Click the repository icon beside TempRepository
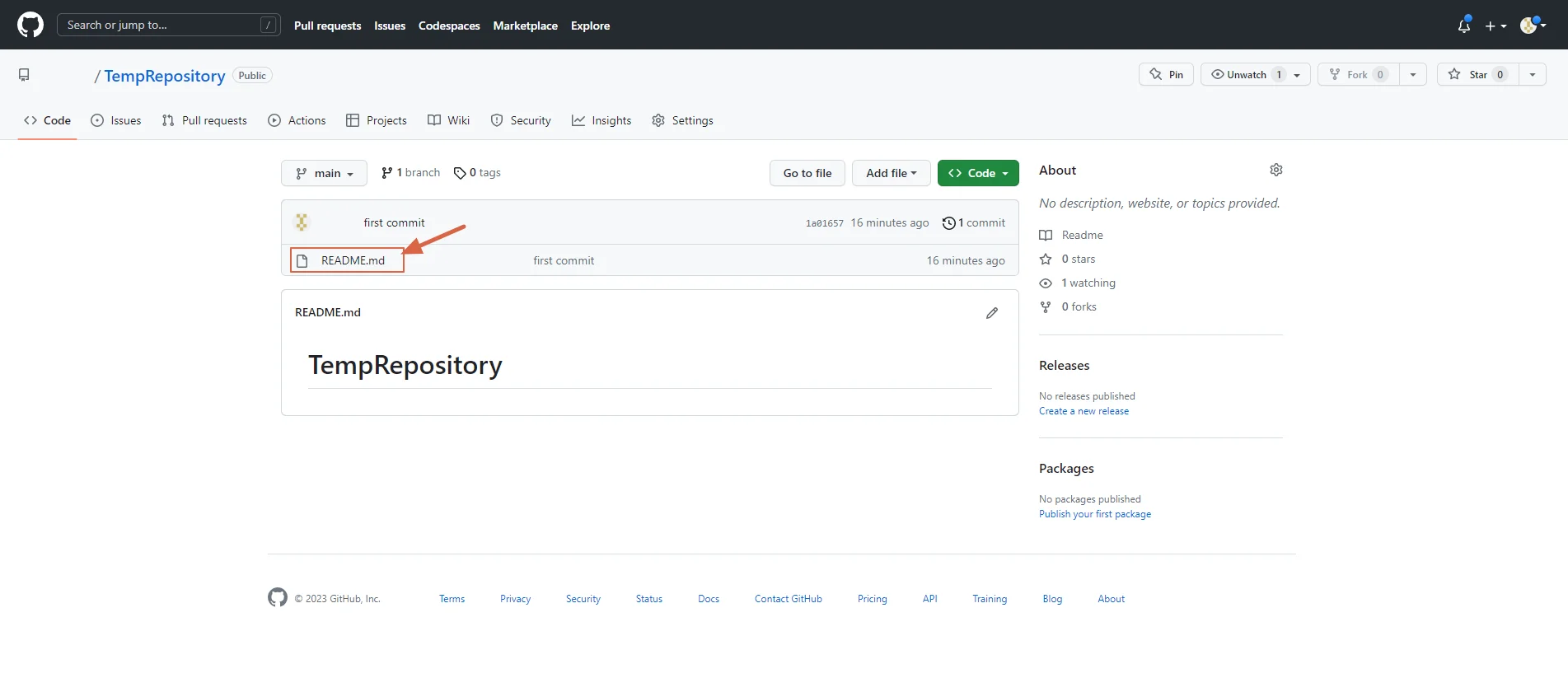The width and height of the screenshot is (1568, 692). [24, 75]
